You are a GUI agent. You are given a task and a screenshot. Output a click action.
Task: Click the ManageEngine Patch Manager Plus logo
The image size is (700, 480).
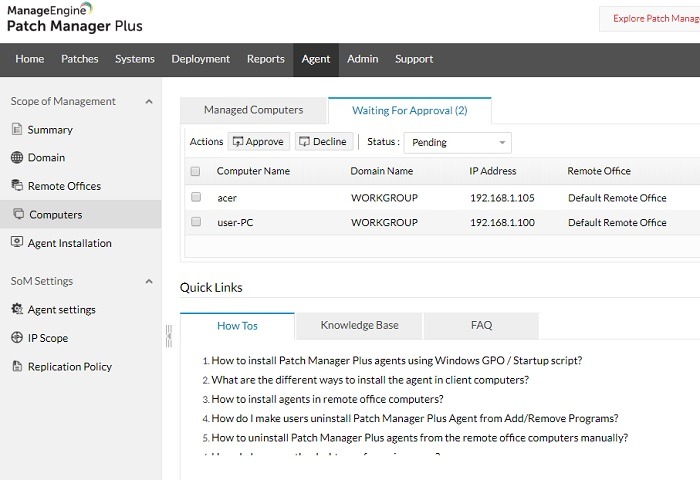click(x=75, y=18)
